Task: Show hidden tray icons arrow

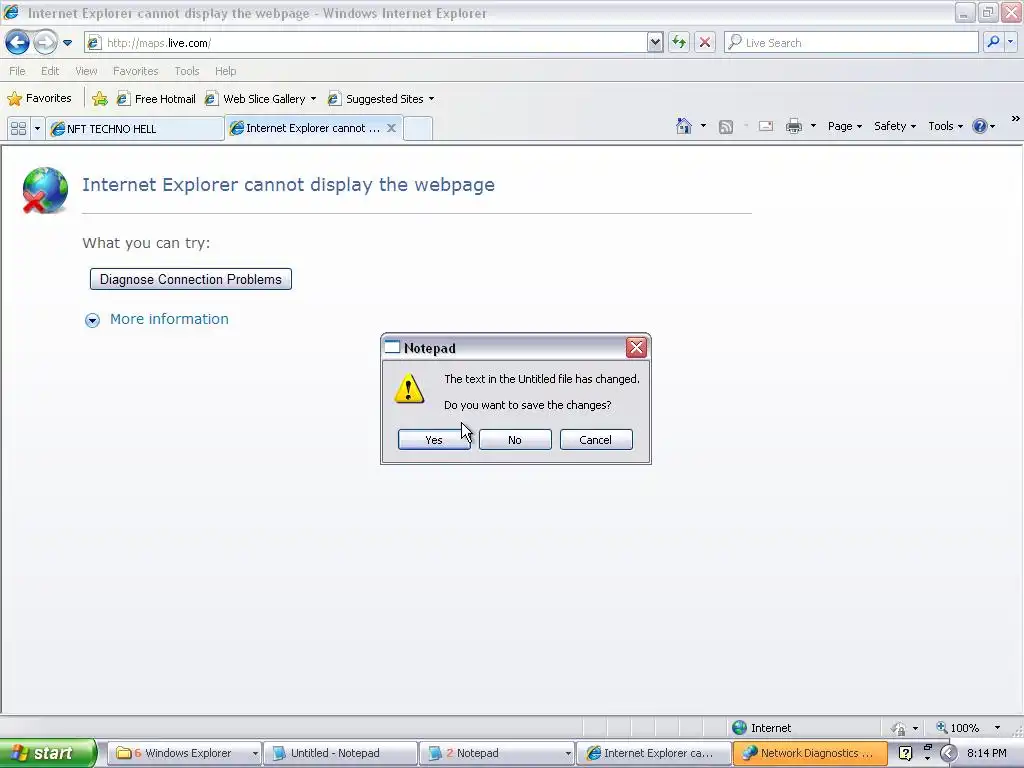Action: pyautogui.click(x=948, y=753)
